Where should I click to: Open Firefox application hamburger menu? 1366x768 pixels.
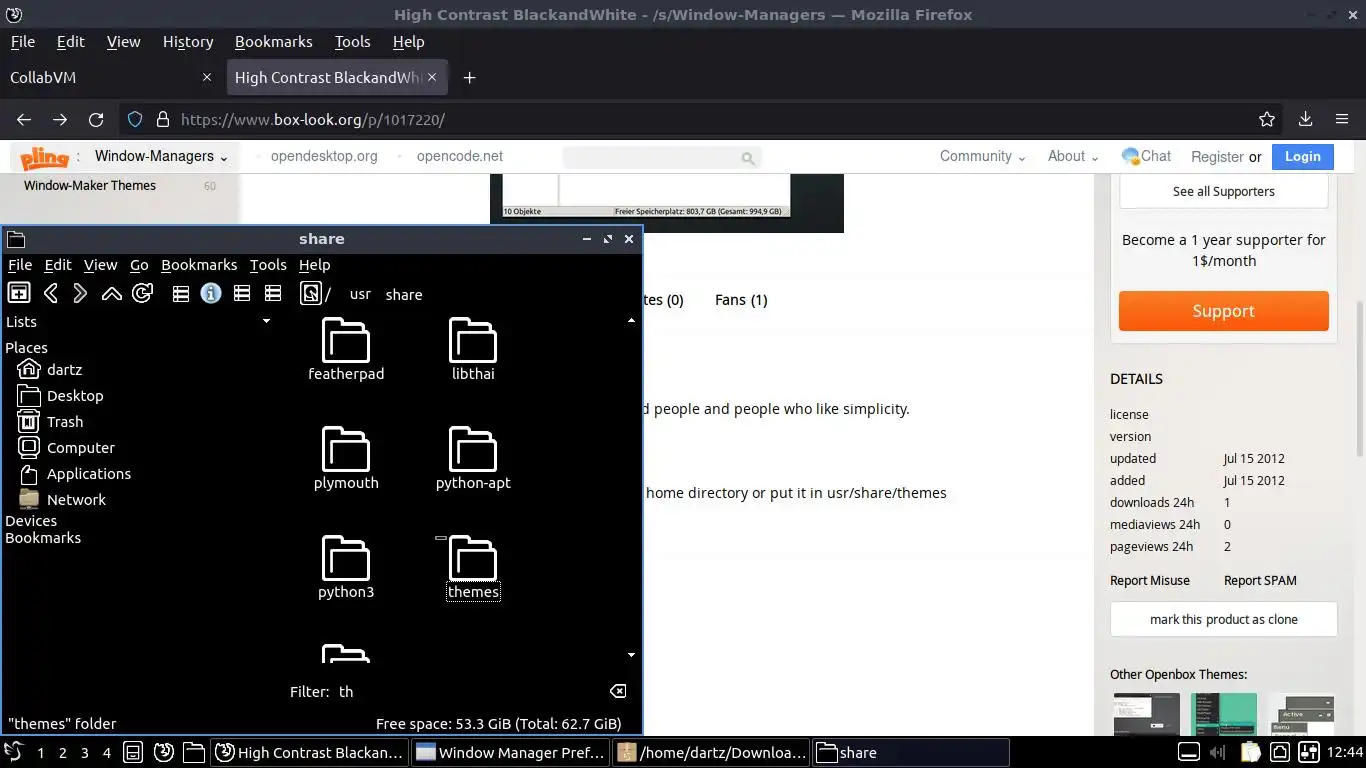[x=1342, y=119]
